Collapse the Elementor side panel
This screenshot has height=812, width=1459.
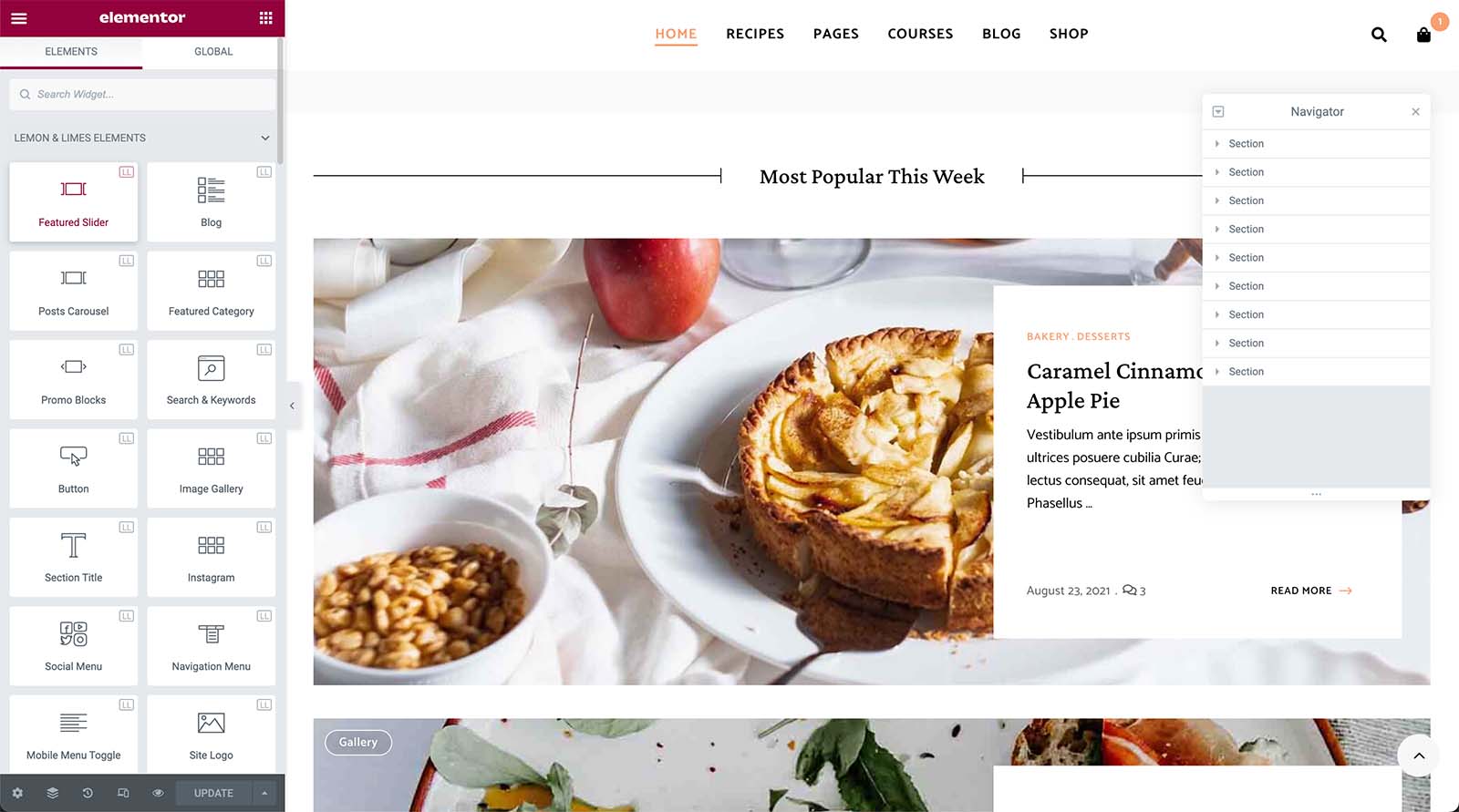click(292, 406)
